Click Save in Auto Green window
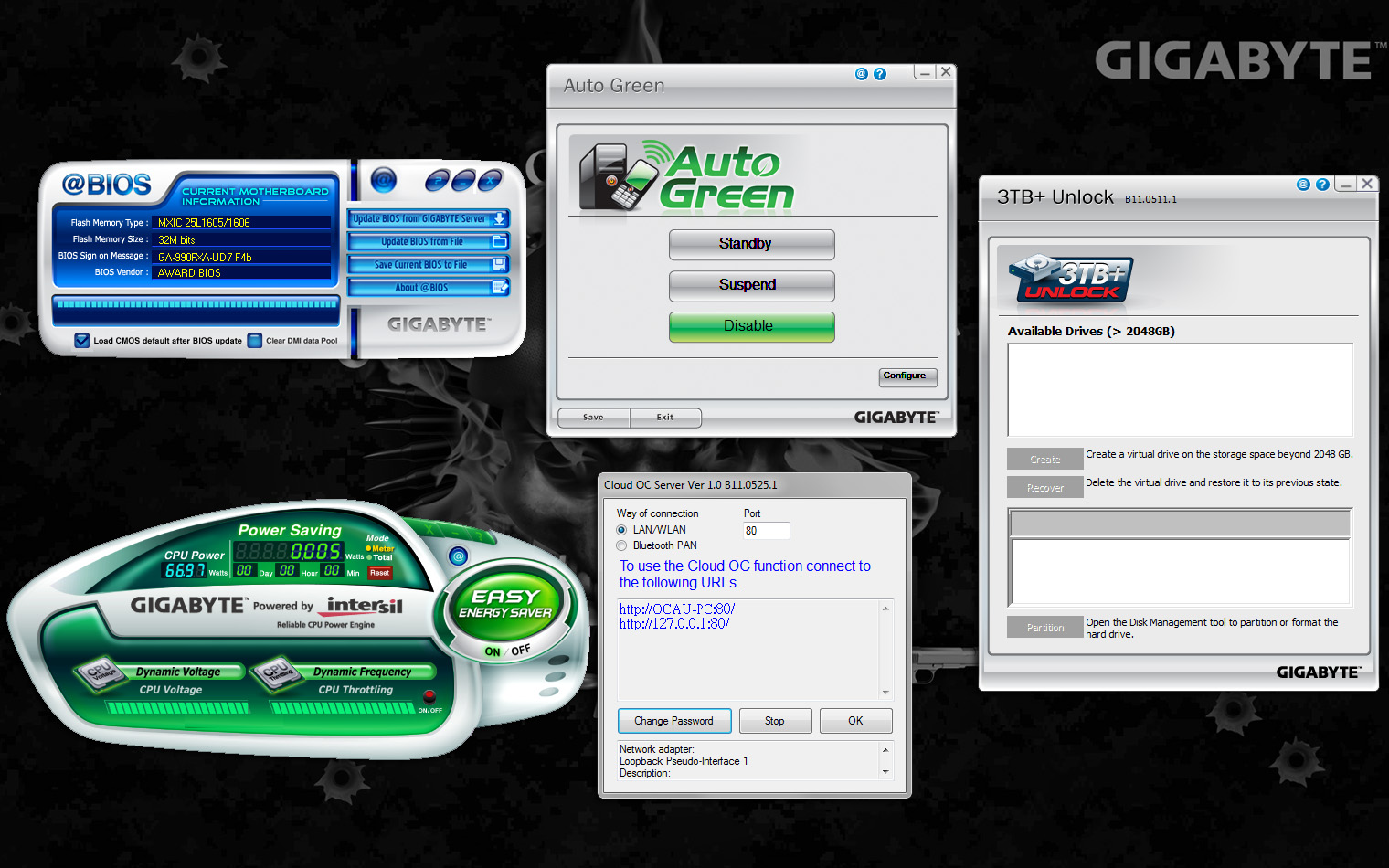The height and width of the screenshot is (868, 1389). click(593, 418)
